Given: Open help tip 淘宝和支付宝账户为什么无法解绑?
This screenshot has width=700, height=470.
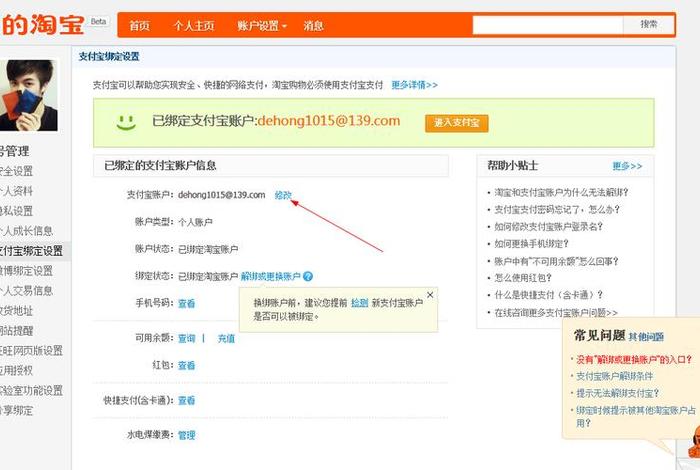Looking at the screenshot, I should coord(561,192).
